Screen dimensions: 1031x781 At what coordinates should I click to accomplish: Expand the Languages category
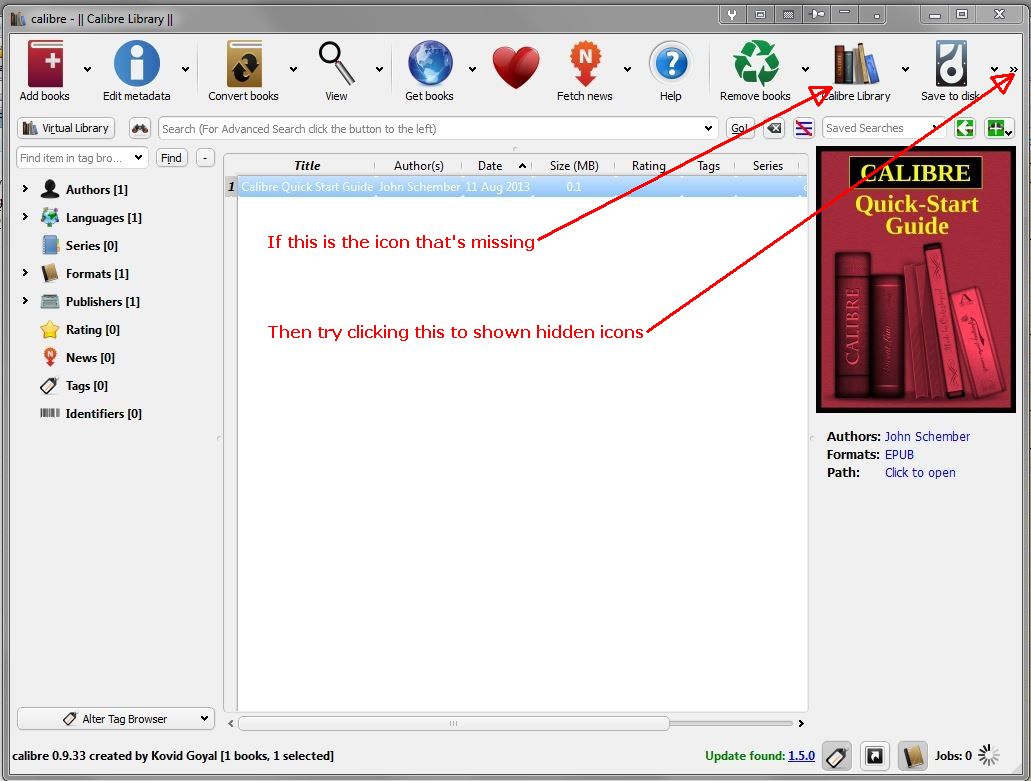[x=25, y=216]
